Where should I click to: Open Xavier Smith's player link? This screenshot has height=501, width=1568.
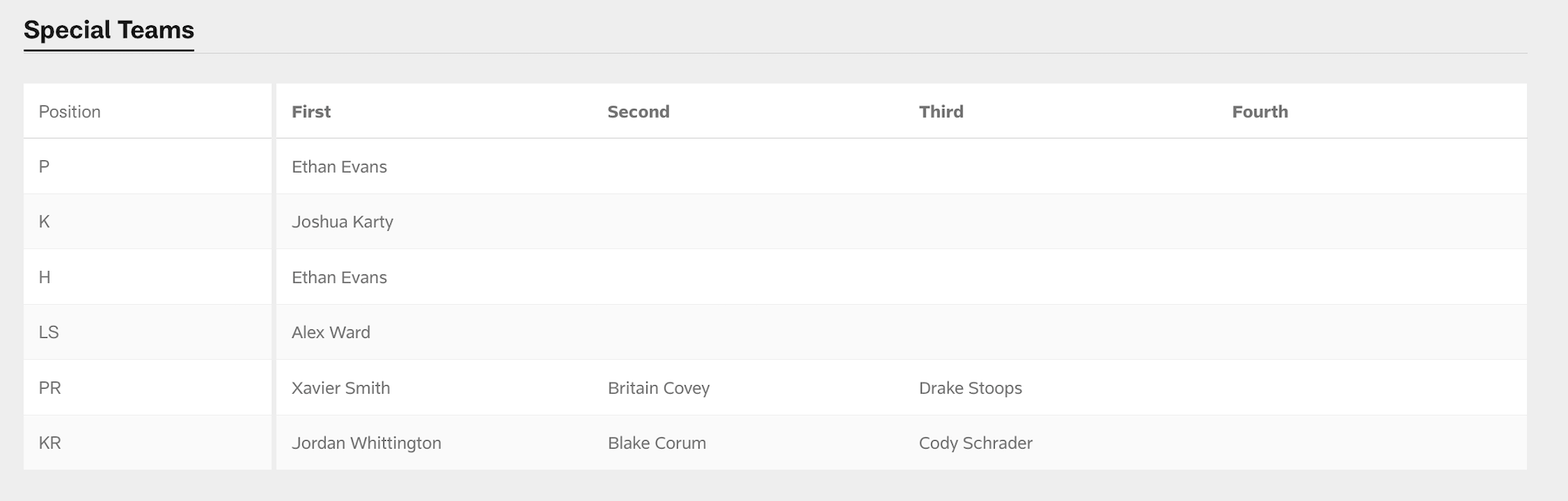pos(341,388)
